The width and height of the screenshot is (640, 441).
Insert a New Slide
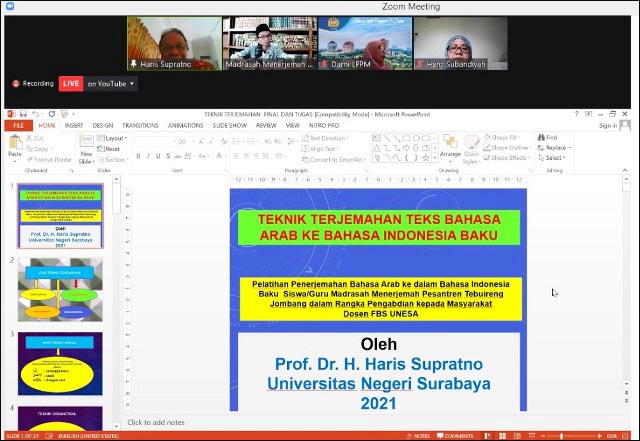pos(86,149)
